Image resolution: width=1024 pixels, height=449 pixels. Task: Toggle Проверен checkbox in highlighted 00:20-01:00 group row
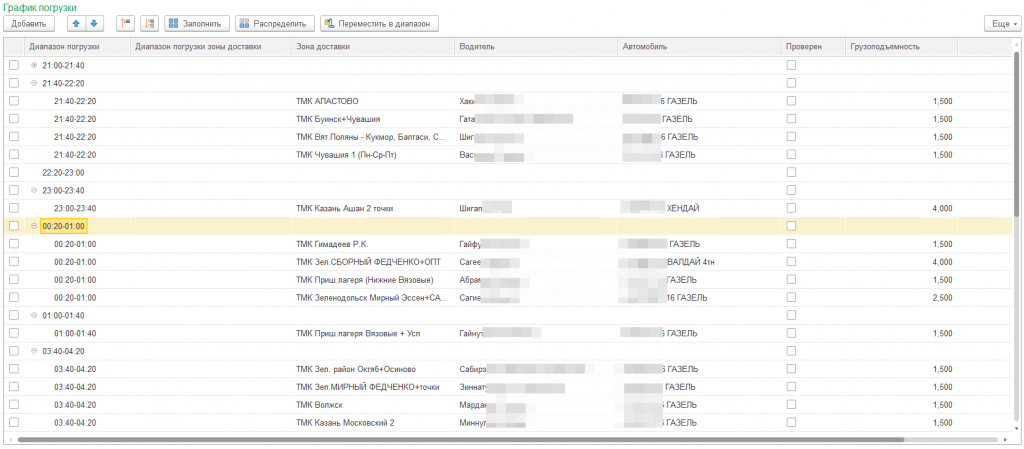point(791,226)
